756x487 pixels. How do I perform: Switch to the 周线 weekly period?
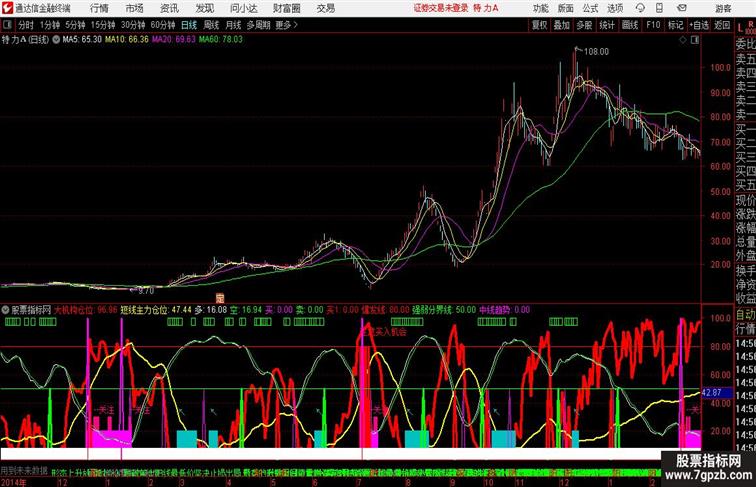click(211, 25)
